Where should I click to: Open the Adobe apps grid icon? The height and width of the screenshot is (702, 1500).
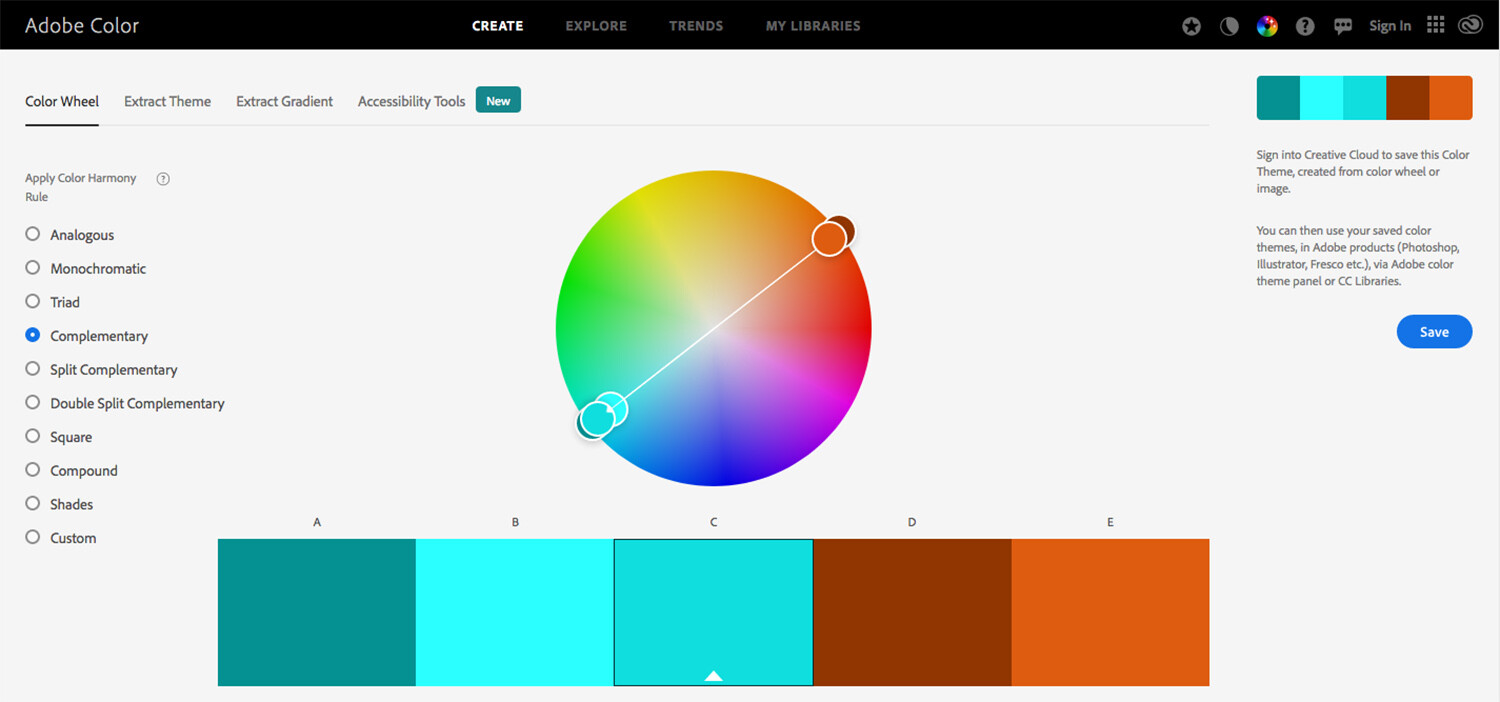pyautogui.click(x=1435, y=24)
